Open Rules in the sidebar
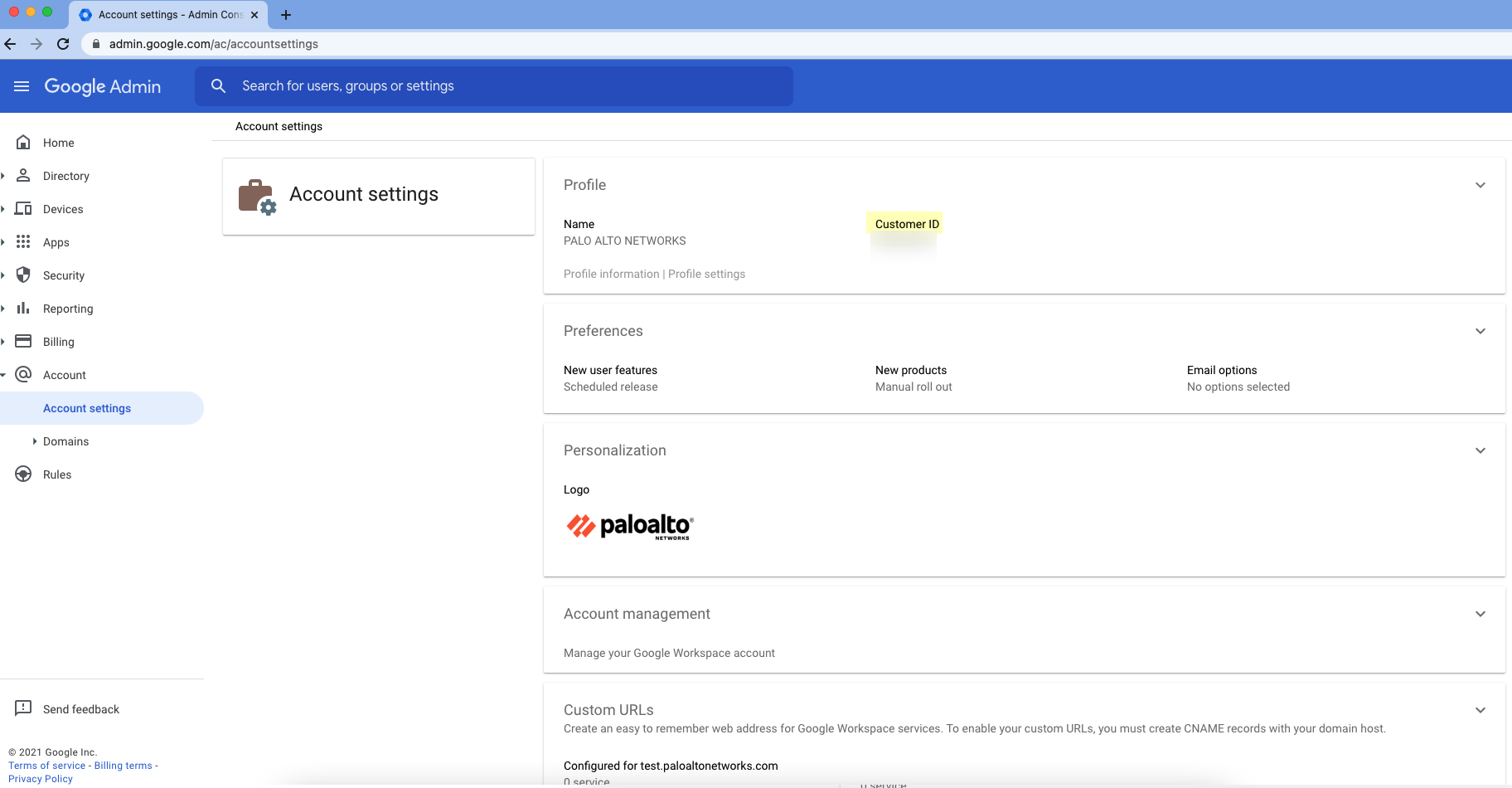 57,474
